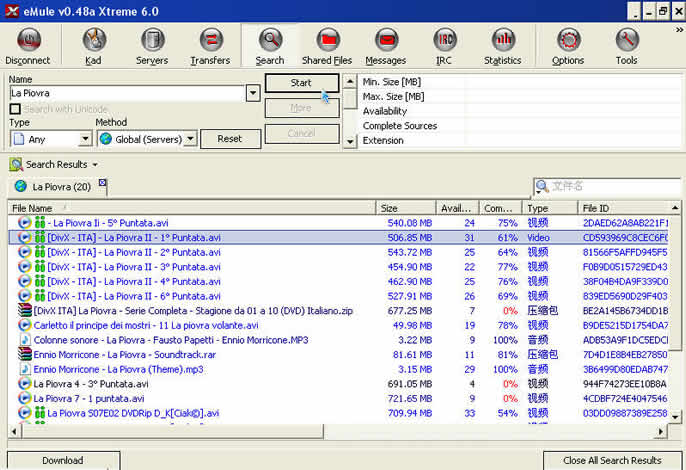
Task: Expand the Name search history dropdown
Action: click(x=253, y=93)
